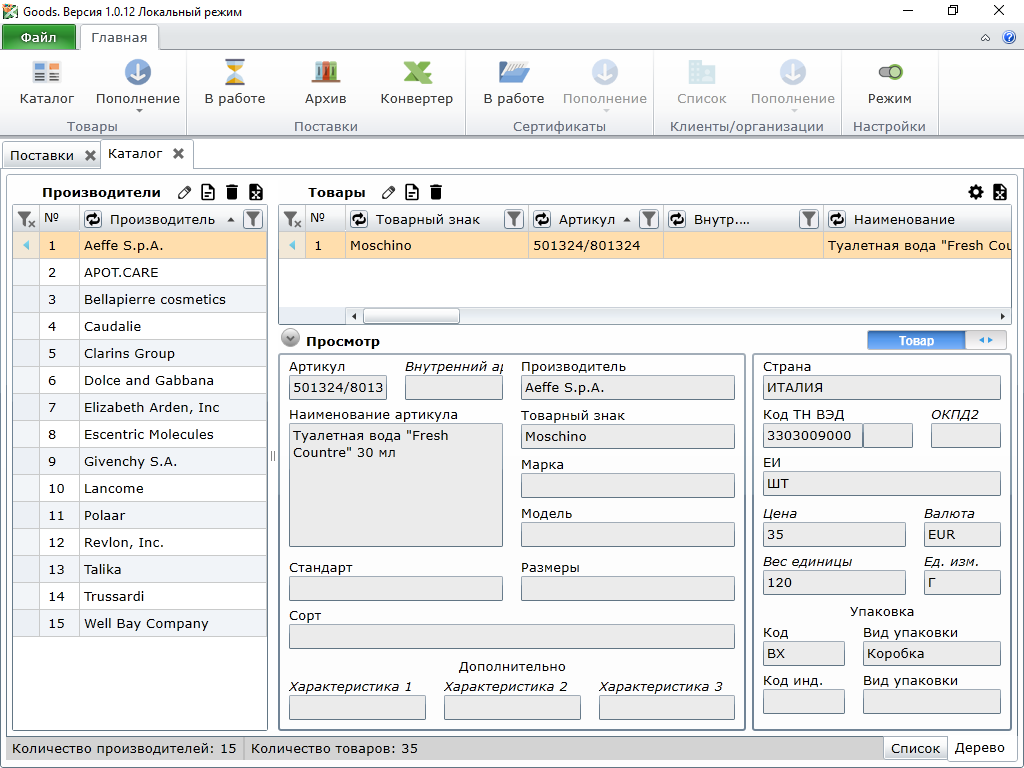Image resolution: width=1024 pixels, height=768 pixels.
Task: Click the Код ТН ВЭД field
Action: coord(812,436)
